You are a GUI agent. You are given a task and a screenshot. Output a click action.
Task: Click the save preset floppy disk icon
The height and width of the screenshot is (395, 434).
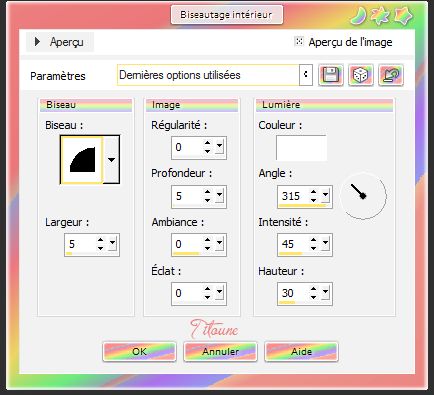[x=331, y=75]
